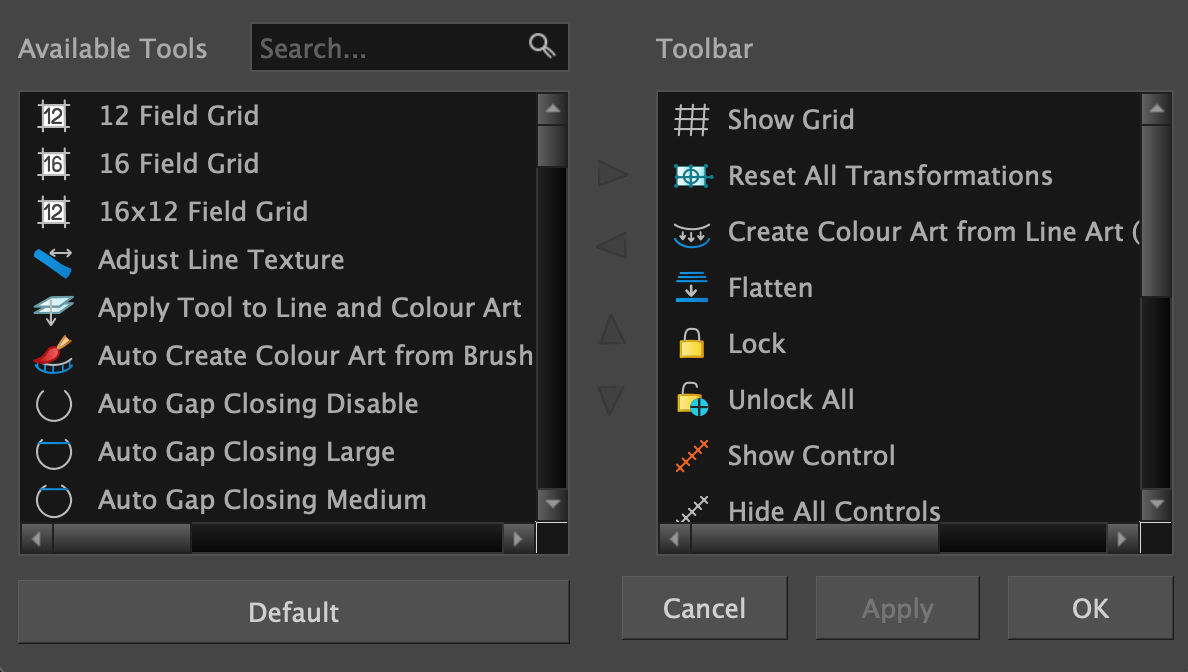1188x672 pixels.
Task: Click the 16x12 Field Grid icon
Action: point(53,211)
